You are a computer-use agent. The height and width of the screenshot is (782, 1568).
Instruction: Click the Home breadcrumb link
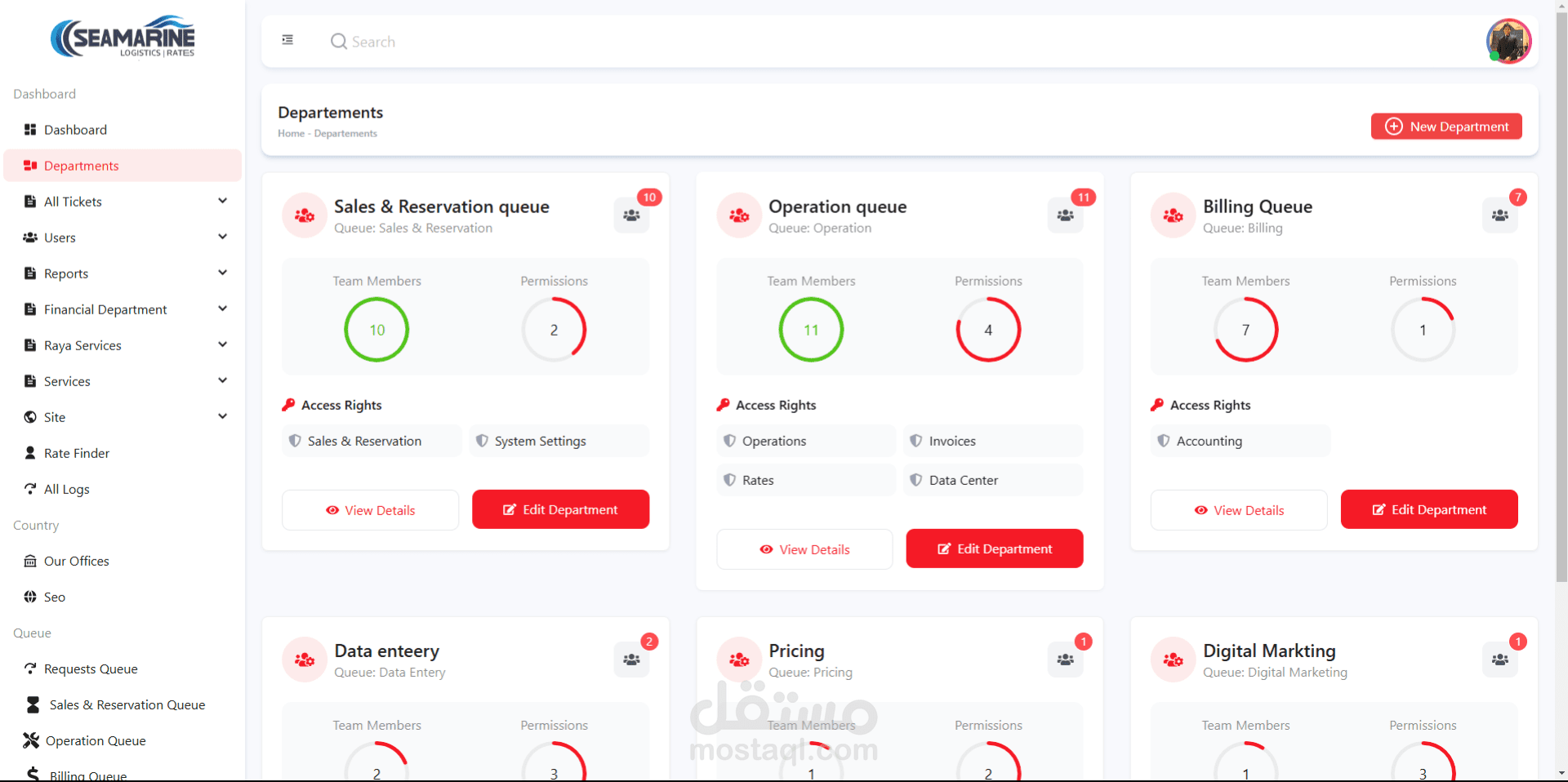coord(291,133)
